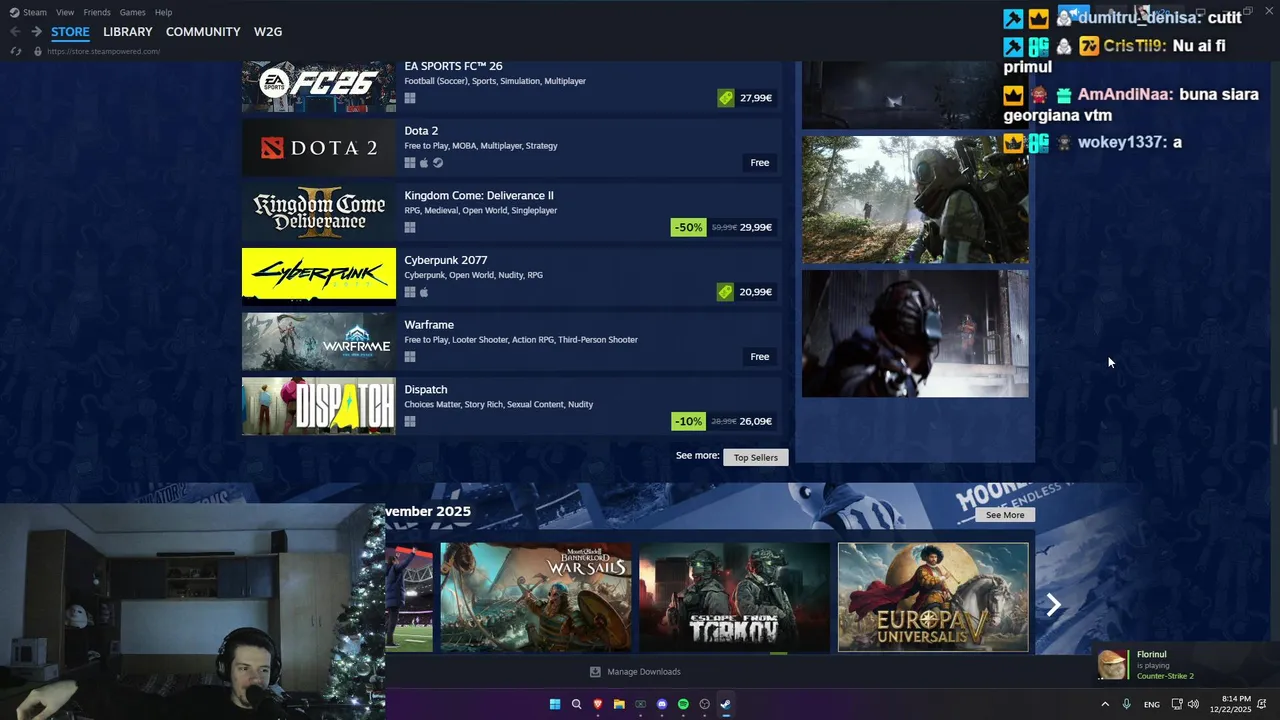
Task: Open the notification bell in the taskbar
Action: click(1262, 704)
